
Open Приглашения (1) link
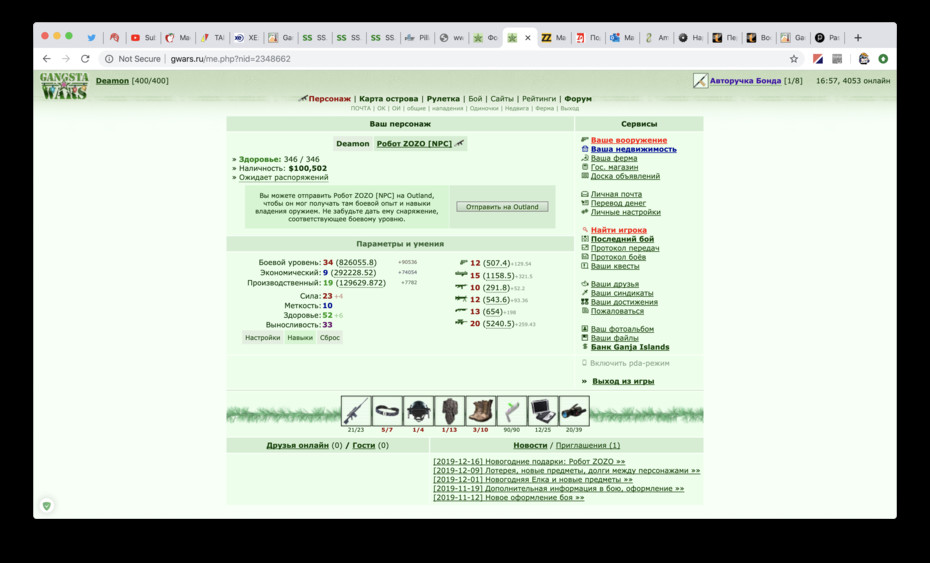tap(588, 445)
